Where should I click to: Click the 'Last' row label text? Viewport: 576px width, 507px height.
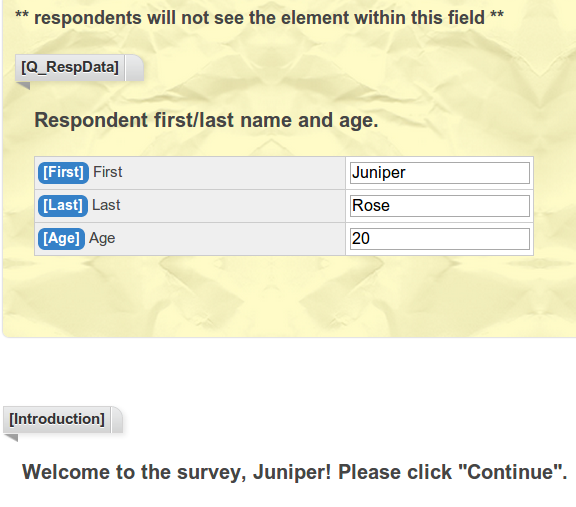pos(106,205)
